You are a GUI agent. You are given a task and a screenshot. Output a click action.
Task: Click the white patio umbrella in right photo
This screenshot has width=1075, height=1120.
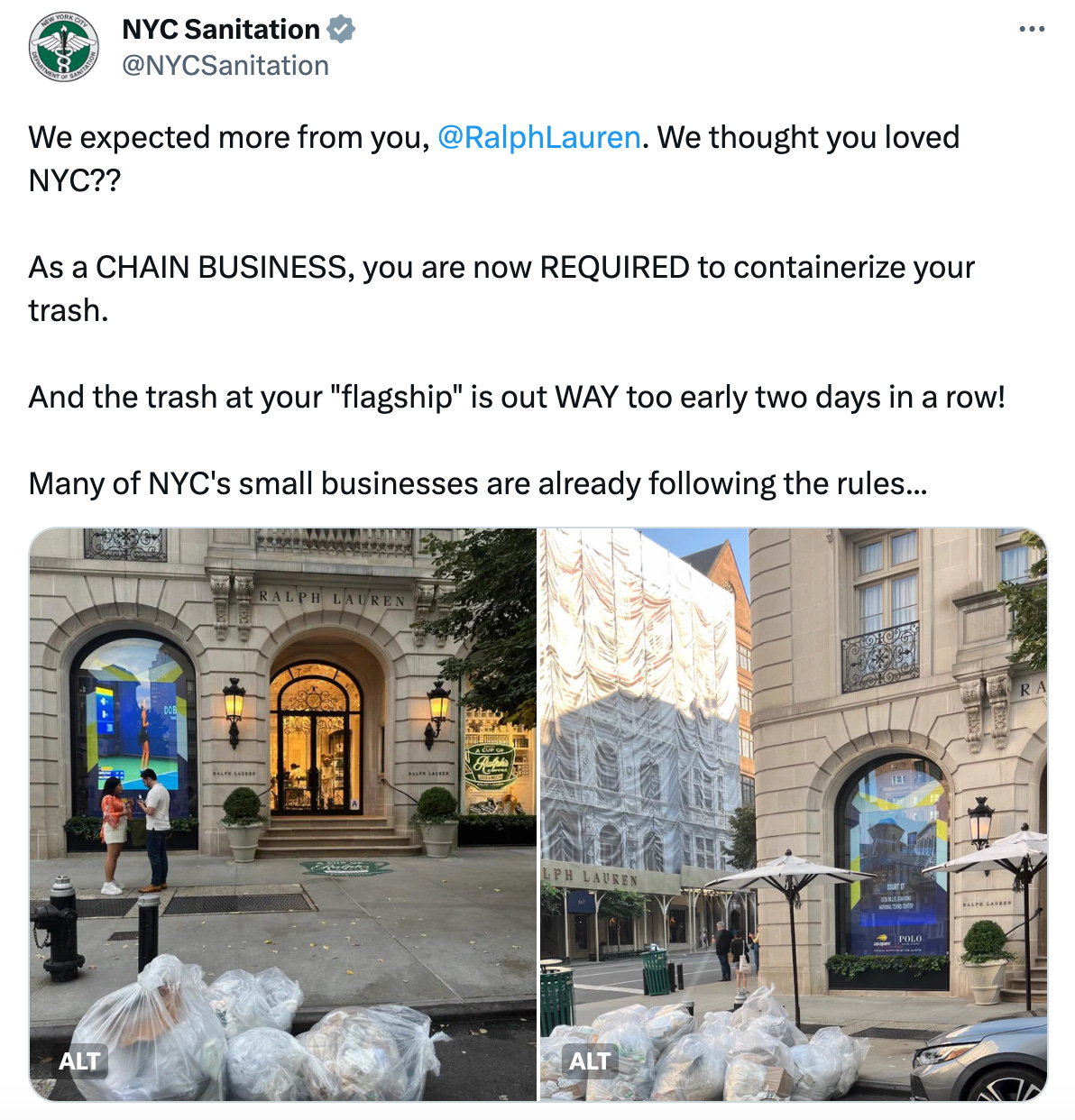pos(789,870)
